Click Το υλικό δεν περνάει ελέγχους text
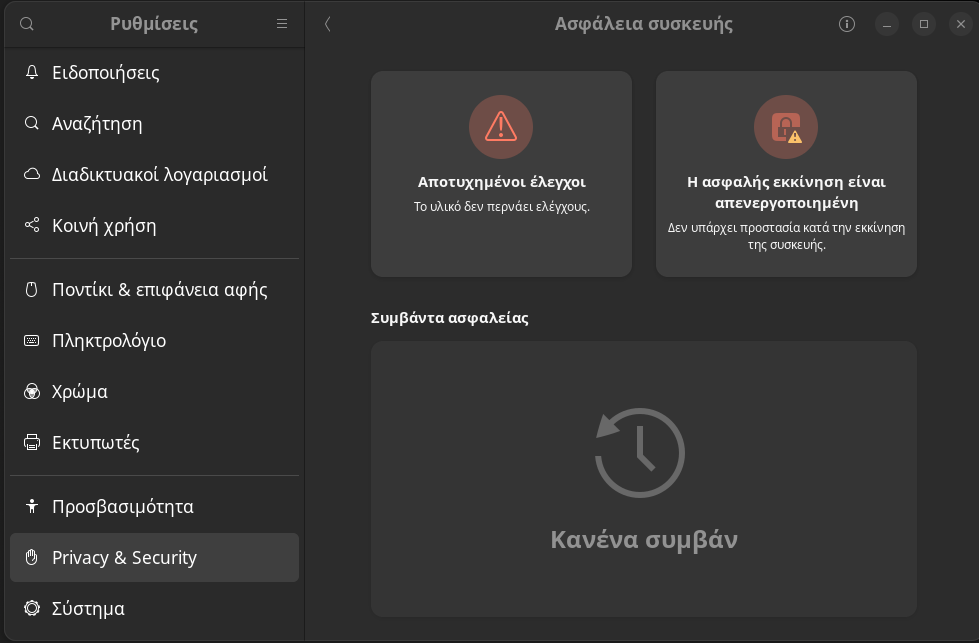The height and width of the screenshot is (643, 979). (501, 207)
